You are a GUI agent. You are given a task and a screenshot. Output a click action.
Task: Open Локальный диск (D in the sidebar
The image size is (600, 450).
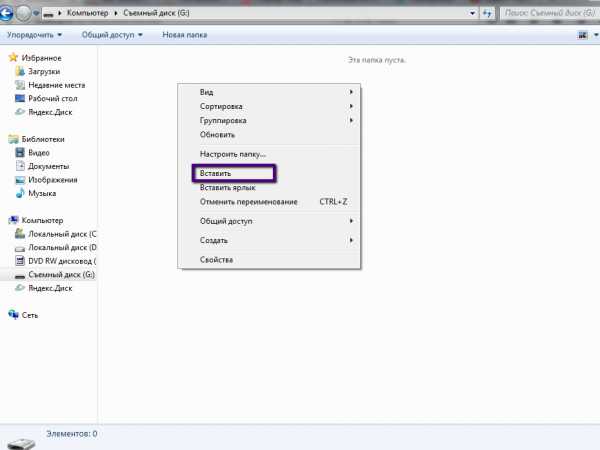[62, 248]
